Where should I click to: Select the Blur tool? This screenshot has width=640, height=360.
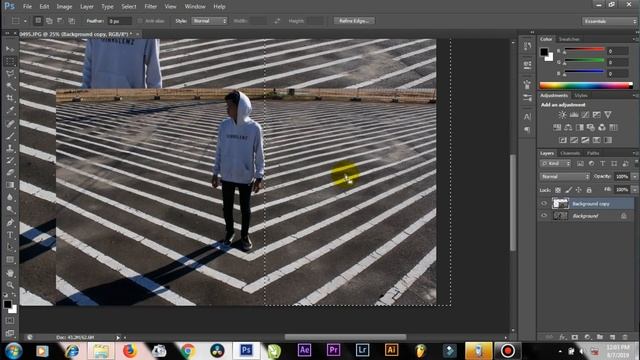point(10,197)
